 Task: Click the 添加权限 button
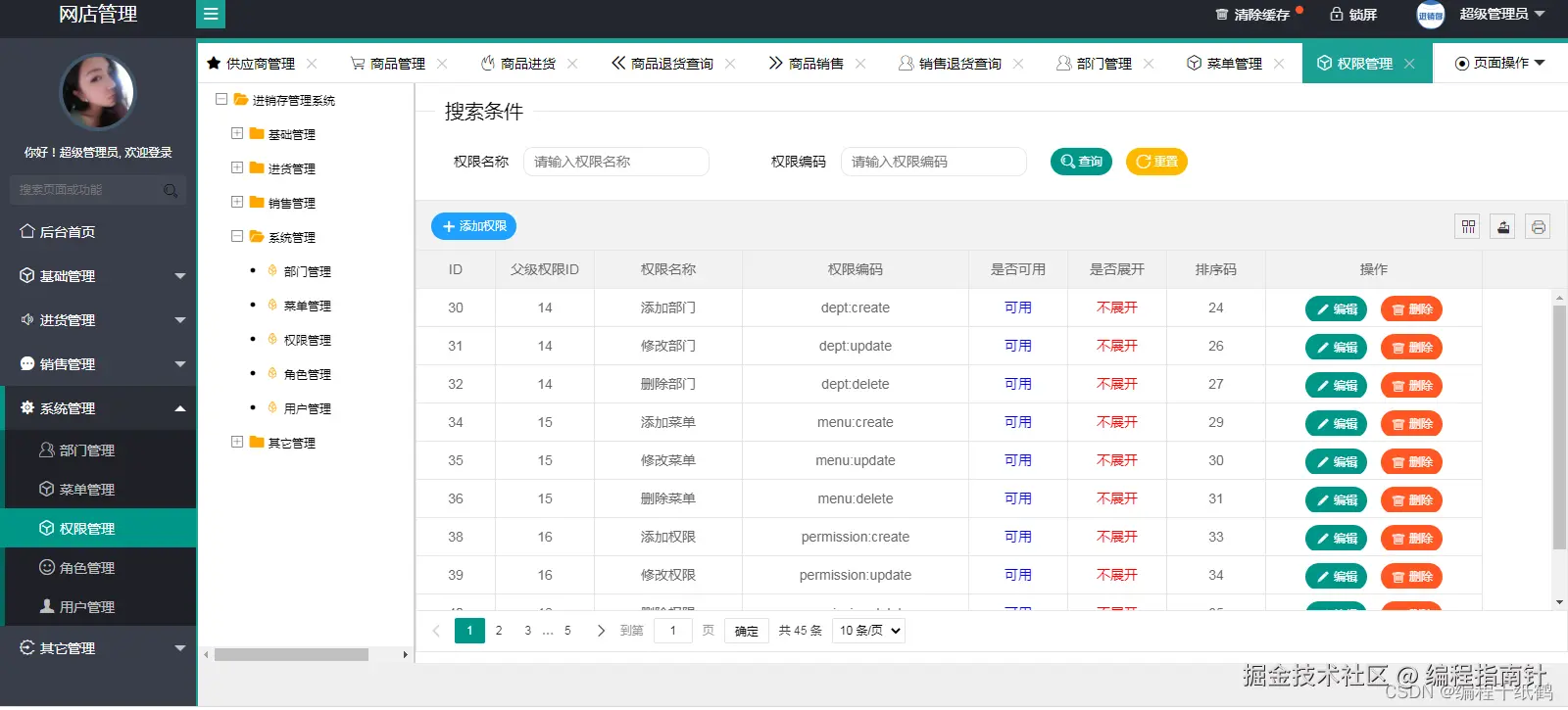(x=473, y=226)
